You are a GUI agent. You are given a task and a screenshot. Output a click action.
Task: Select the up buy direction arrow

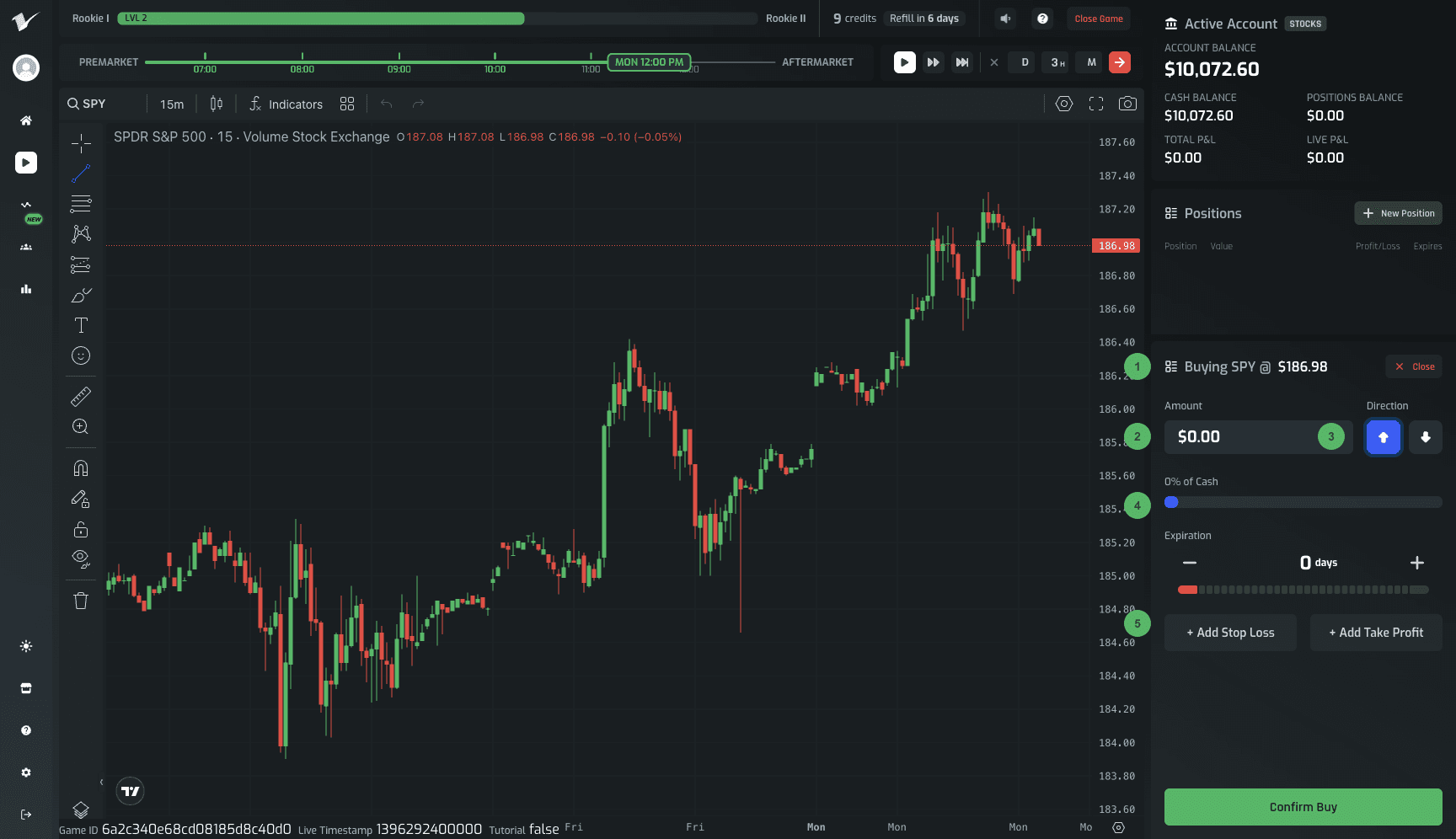(x=1383, y=437)
